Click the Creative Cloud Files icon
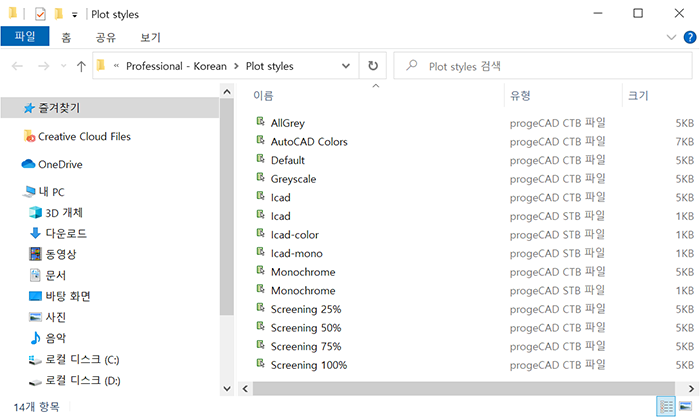 click(29, 136)
